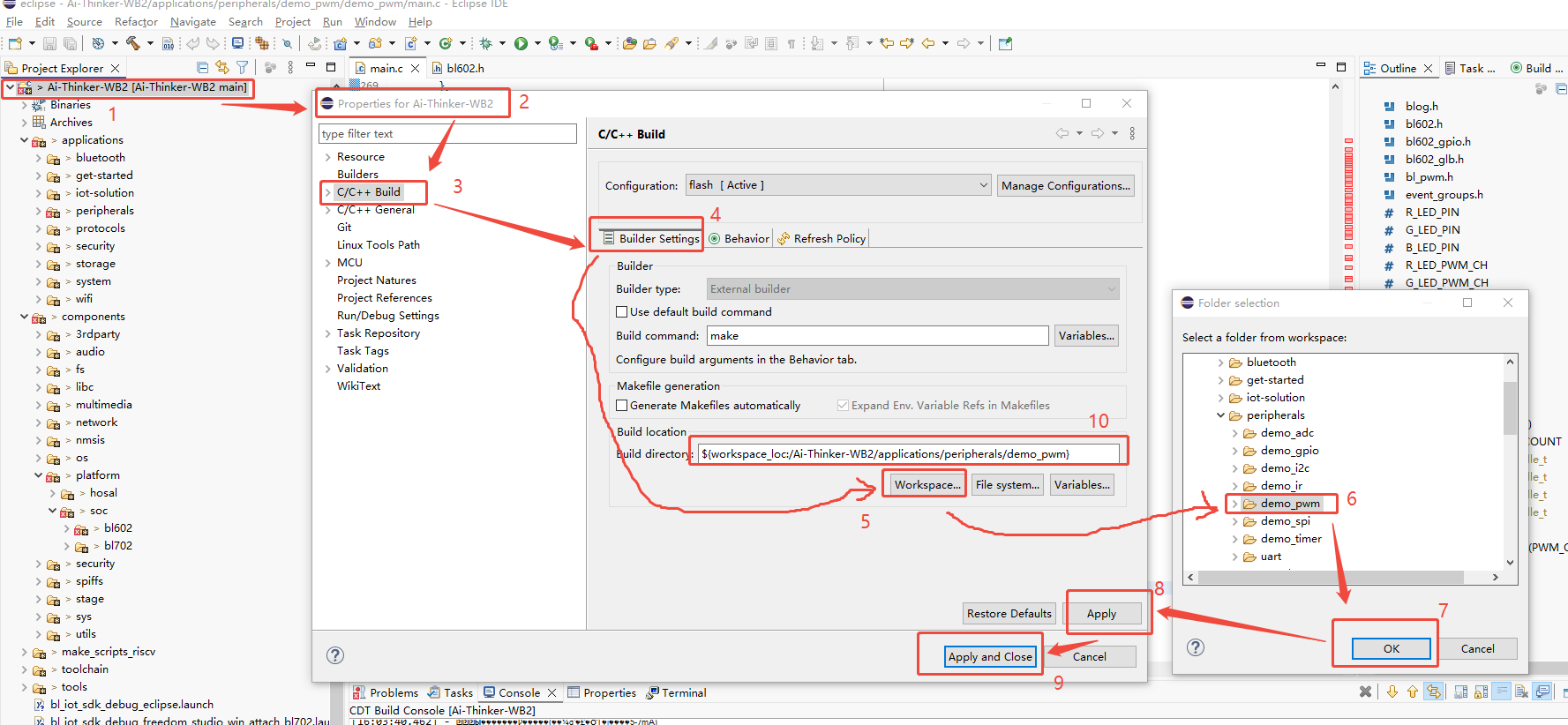Click the Apply button

[x=1101, y=613]
